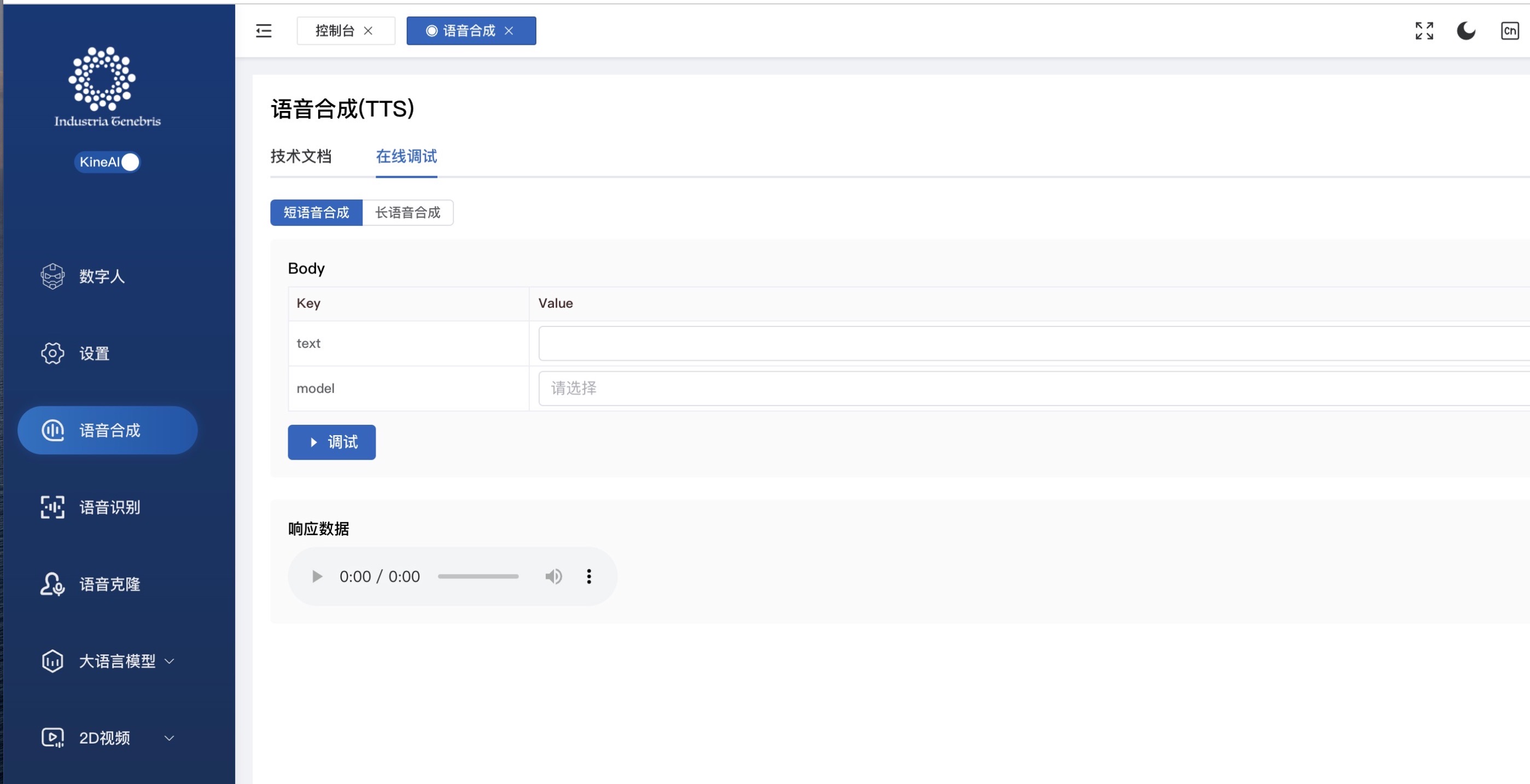
Task: Click the 语音合成 sidebar waveform icon
Action: (x=53, y=430)
